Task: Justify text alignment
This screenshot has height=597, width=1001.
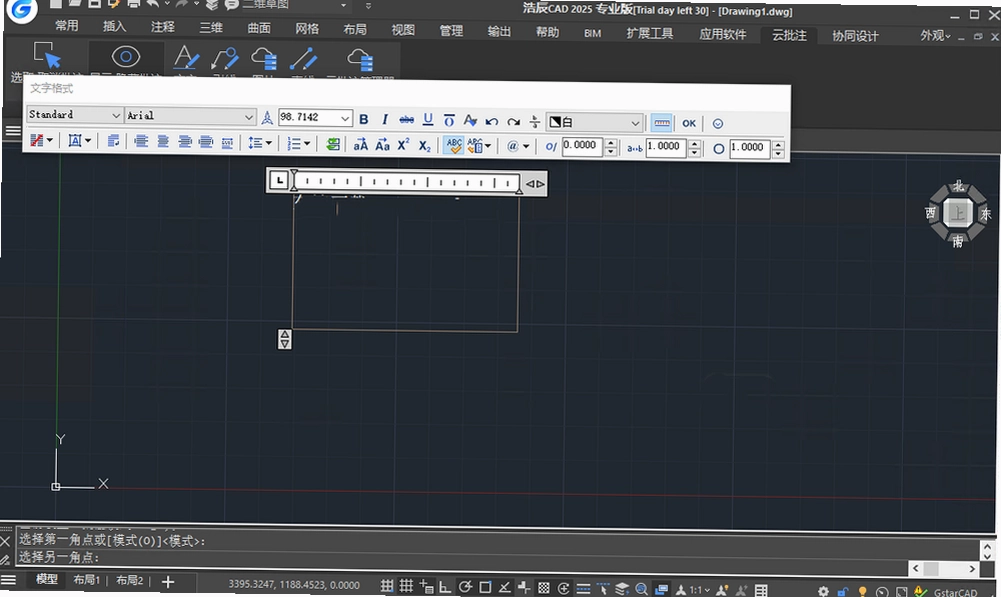Action: 206,142
